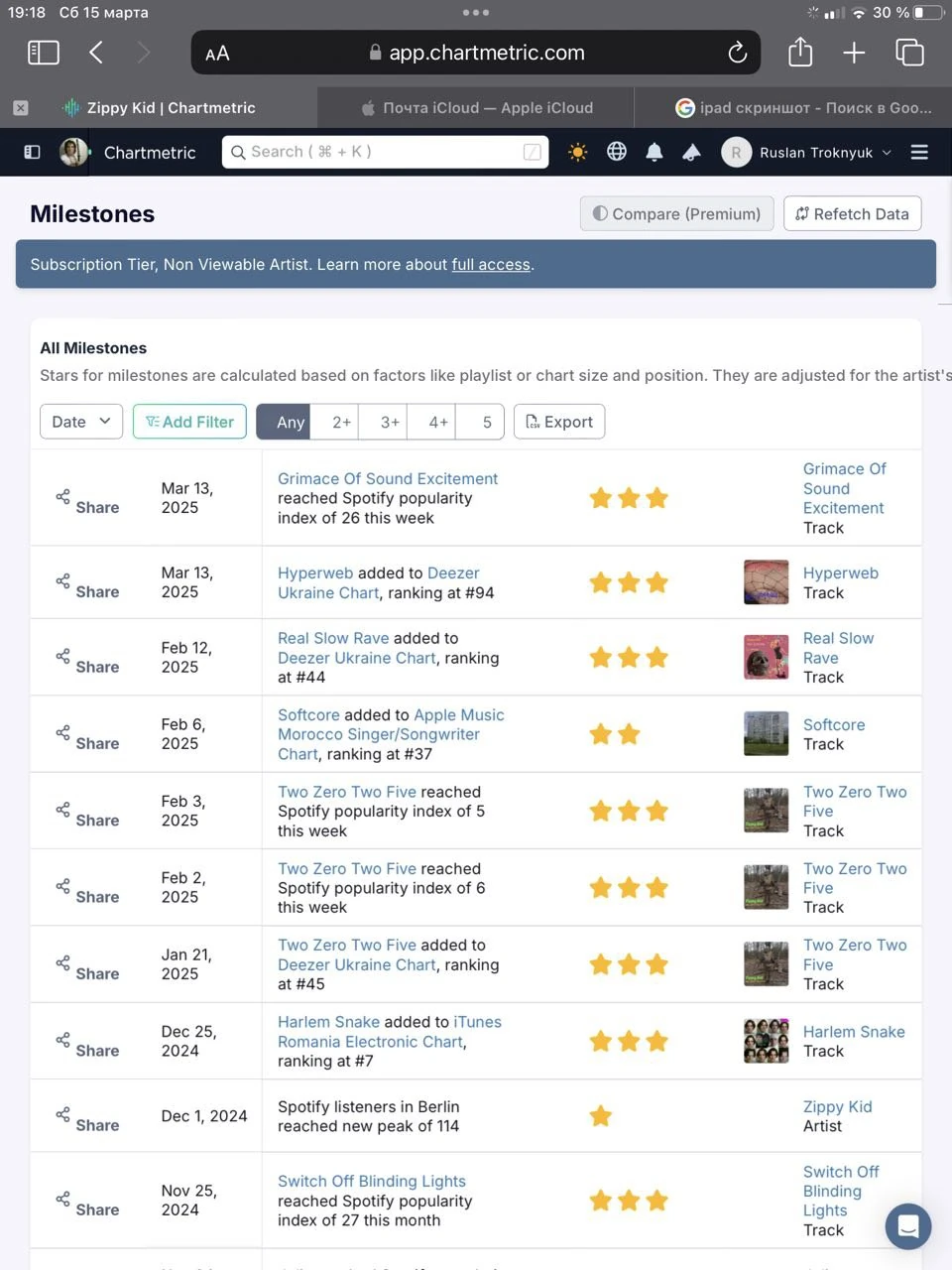Add a new Safari tab with plus
This screenshot has height=1270, width=952.
[x=854, y=53]
